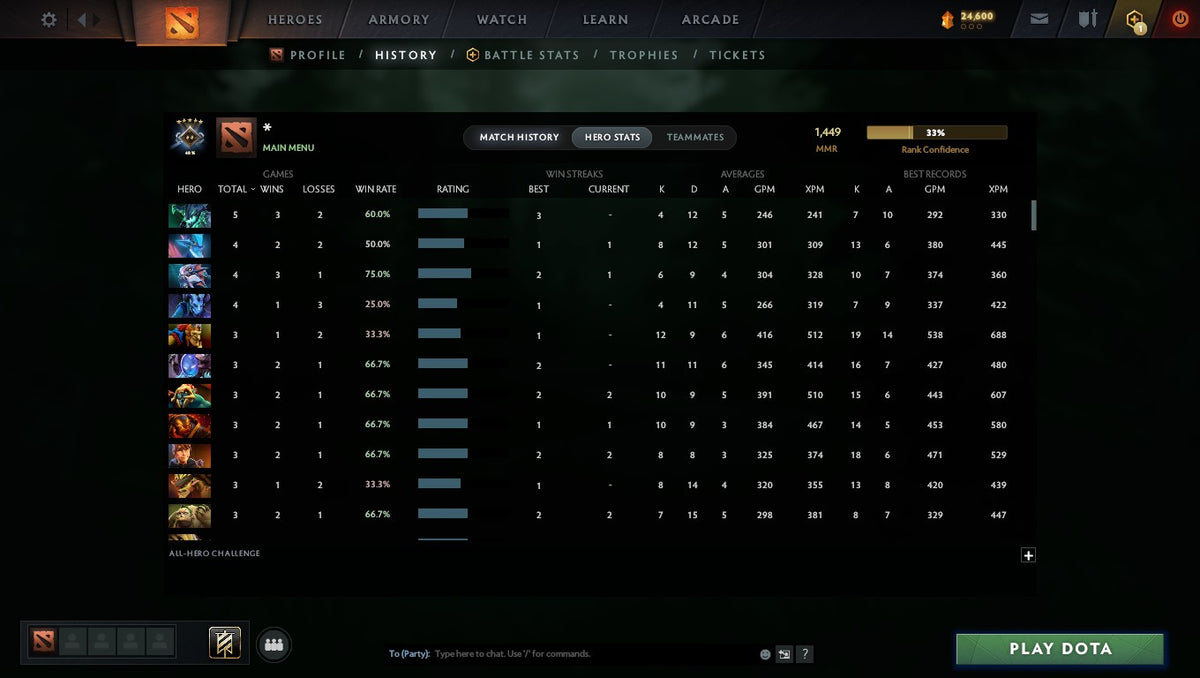This screenshot has width=1200, height=678.
Task: Open the mail envelope icon
Action: pyautogui.click(x=1039, y=19)
